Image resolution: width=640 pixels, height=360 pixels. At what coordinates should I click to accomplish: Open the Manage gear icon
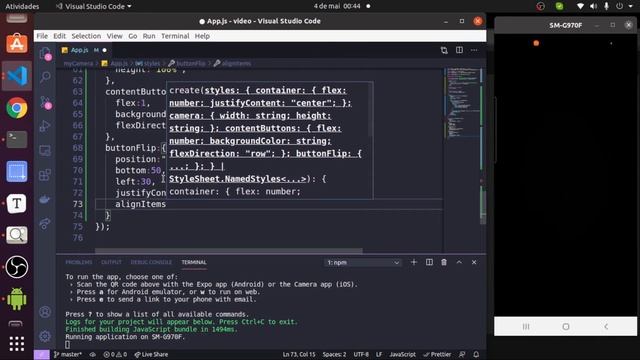pyautogui.click(x=45, y=336)
